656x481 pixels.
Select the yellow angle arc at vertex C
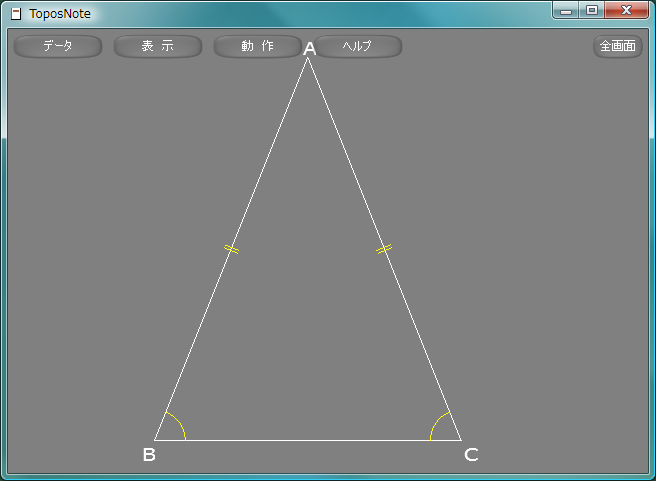[437, 423]
